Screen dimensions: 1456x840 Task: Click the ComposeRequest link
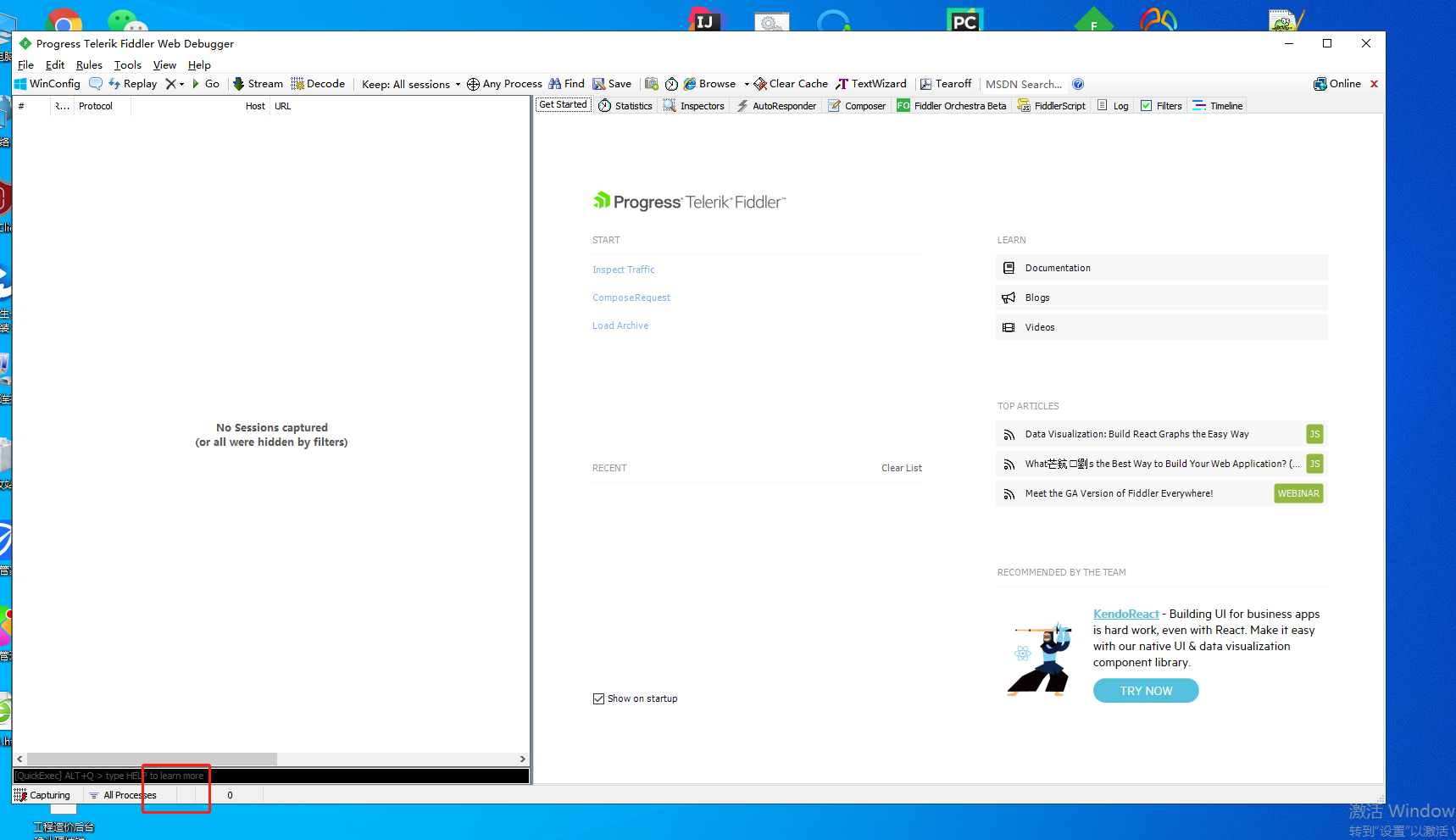coord(631,298)
